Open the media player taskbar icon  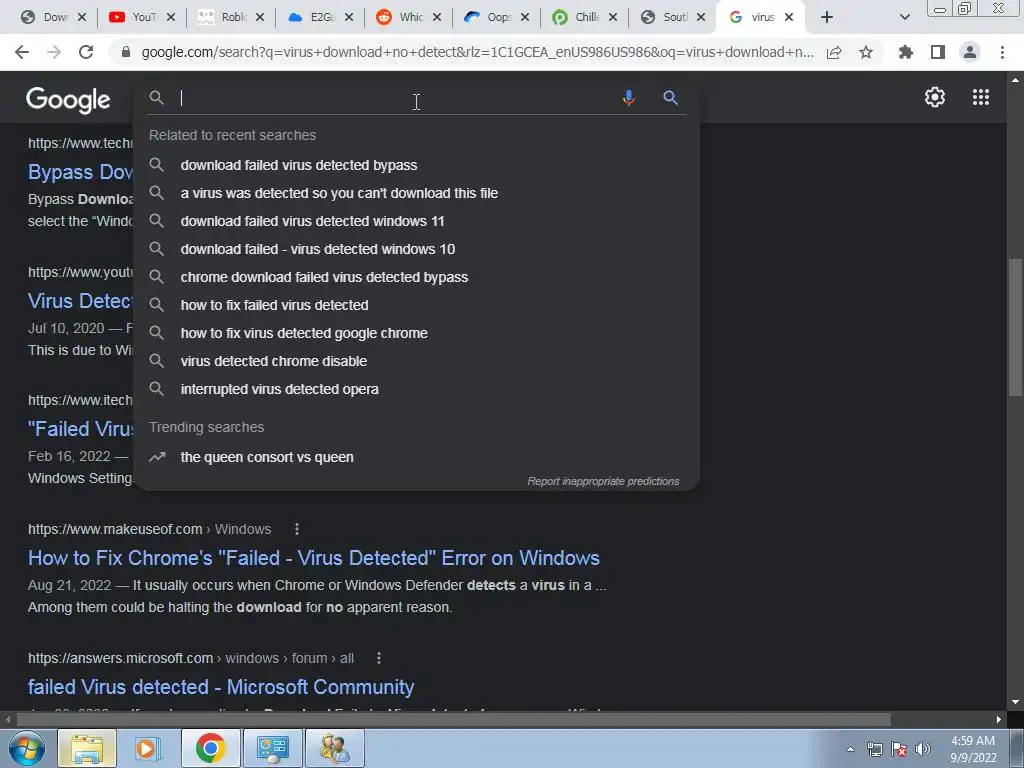(148, 748)
